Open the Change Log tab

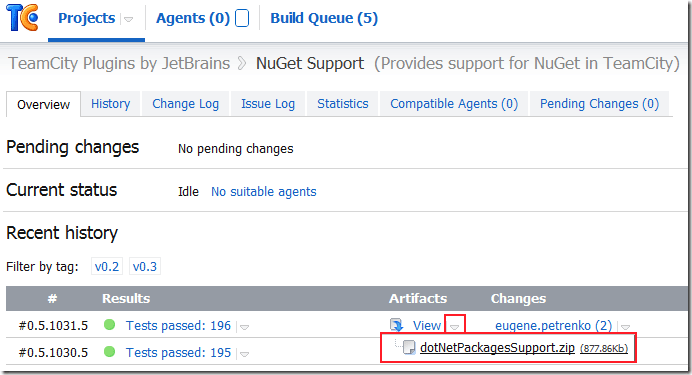pos(185,104)
